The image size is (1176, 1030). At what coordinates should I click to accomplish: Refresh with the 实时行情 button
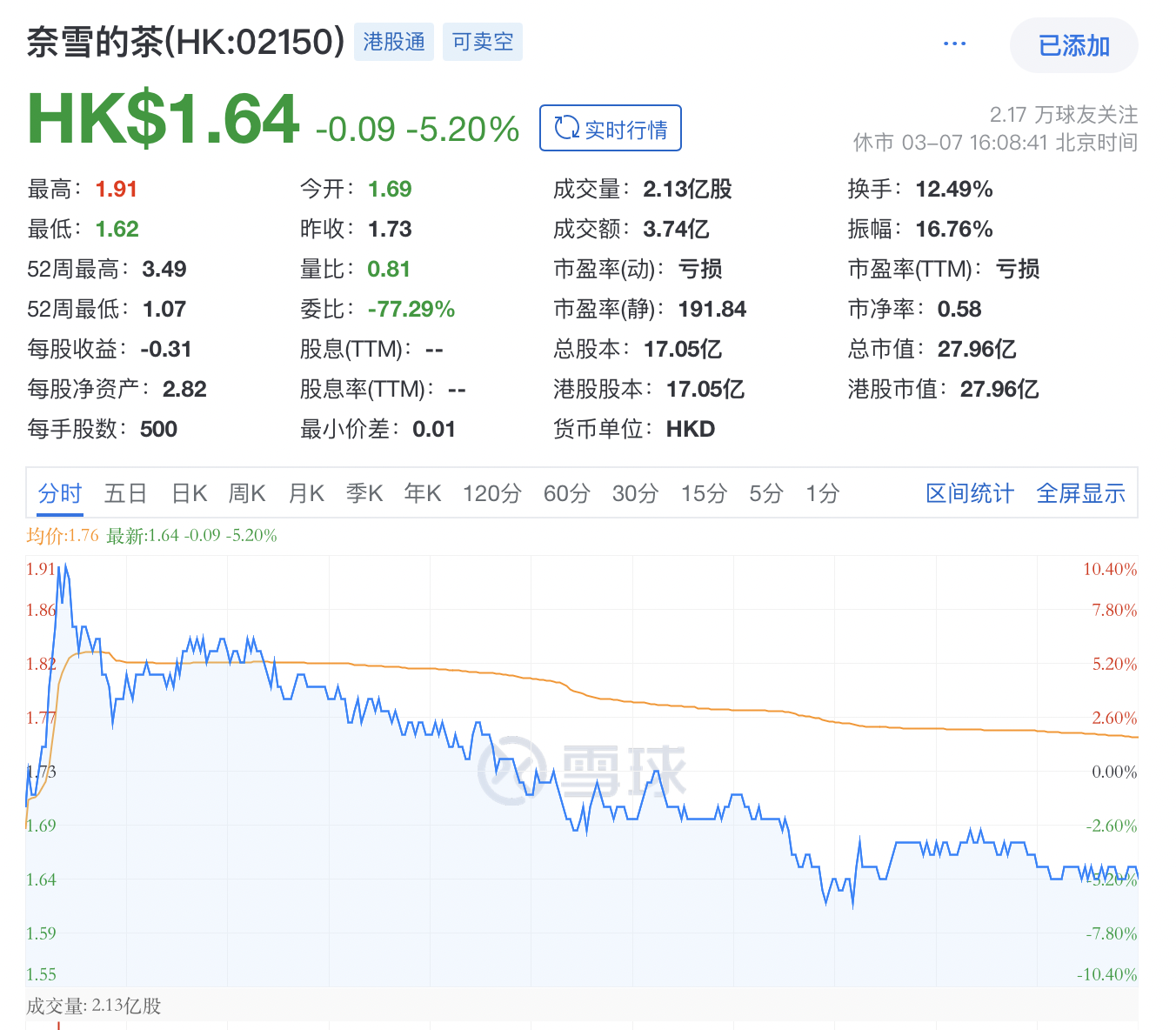coord(611,128)
